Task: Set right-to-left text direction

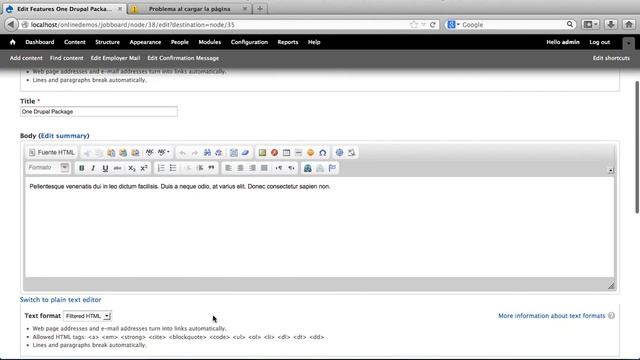Action: pos(291,168)
